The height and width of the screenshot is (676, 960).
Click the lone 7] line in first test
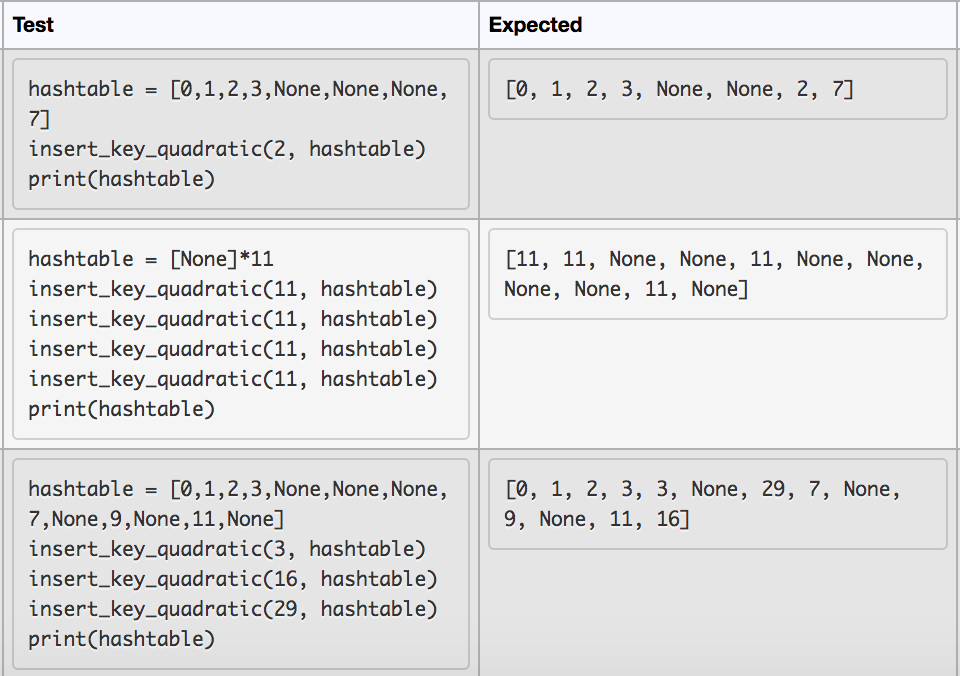pyautogui.click(x=39, y=119)
